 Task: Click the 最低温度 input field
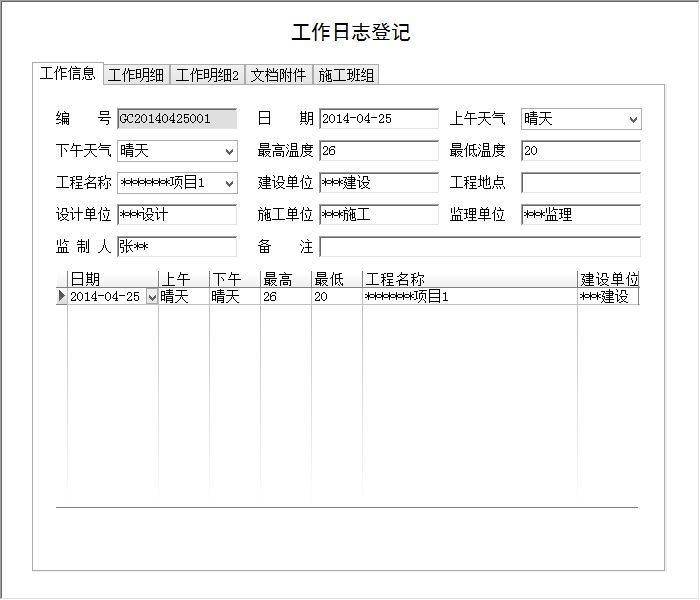(580, 151)
